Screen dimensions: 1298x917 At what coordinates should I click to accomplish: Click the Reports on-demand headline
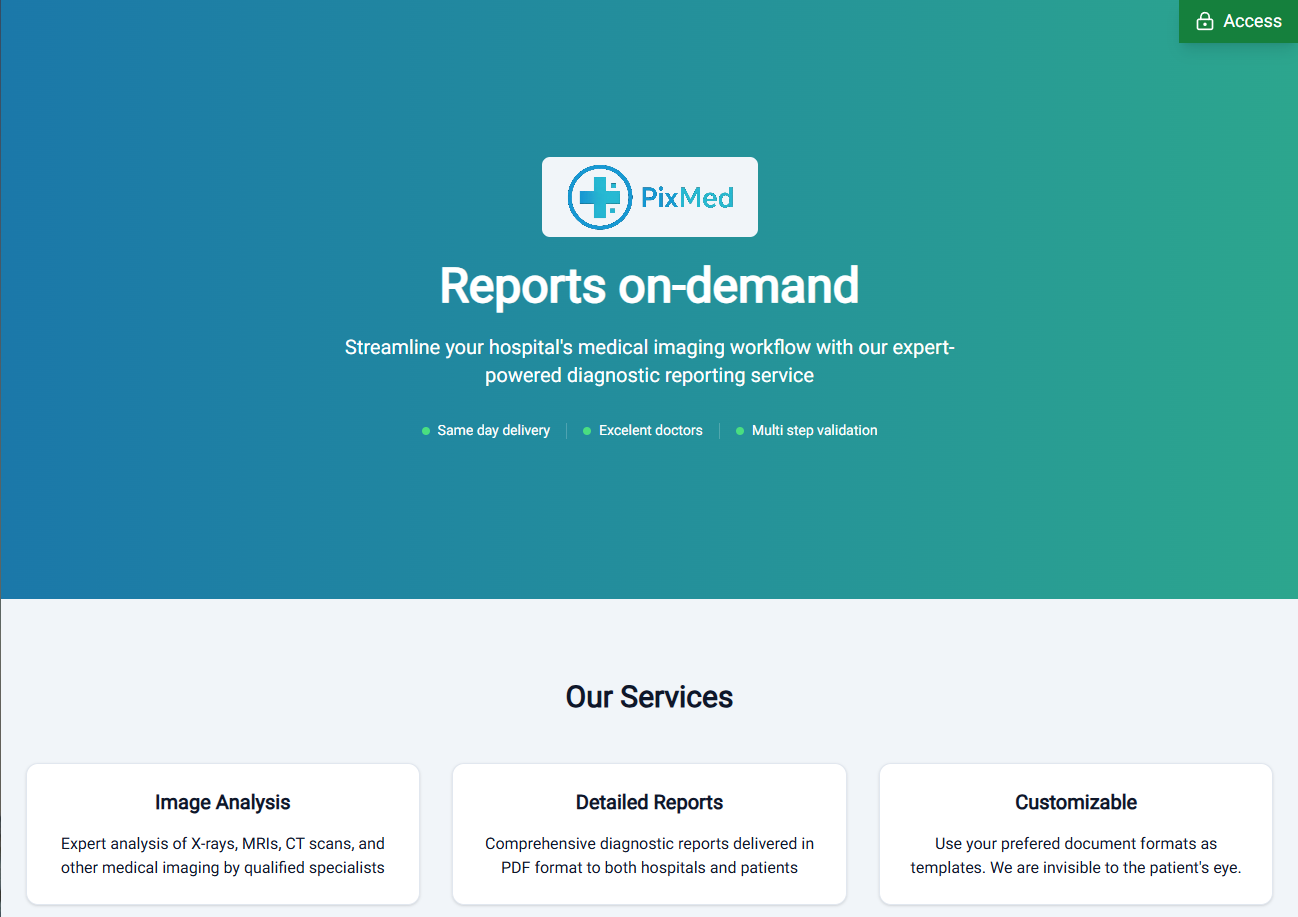click(x=649, y=286)
